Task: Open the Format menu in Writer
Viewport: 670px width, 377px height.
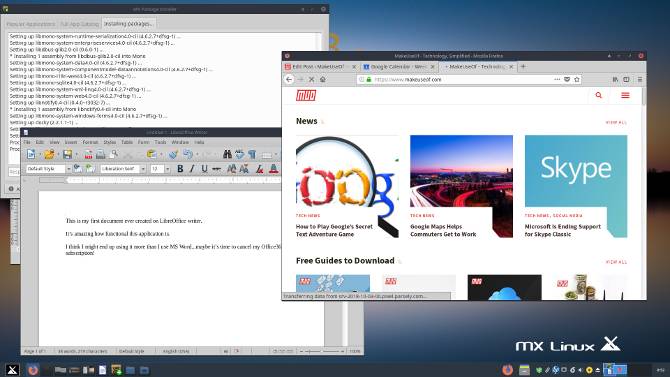Action: 90,142
